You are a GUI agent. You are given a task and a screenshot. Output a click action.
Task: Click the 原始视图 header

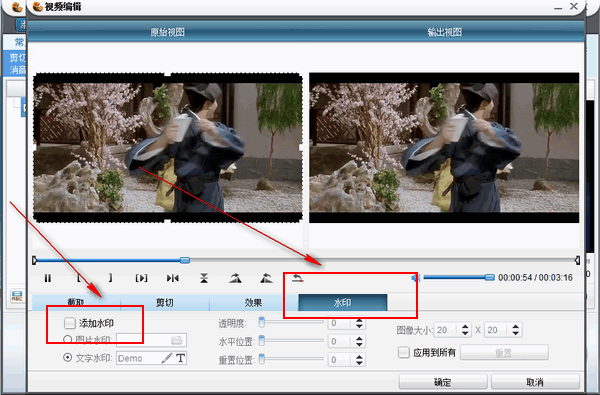(x=167, y=32)
